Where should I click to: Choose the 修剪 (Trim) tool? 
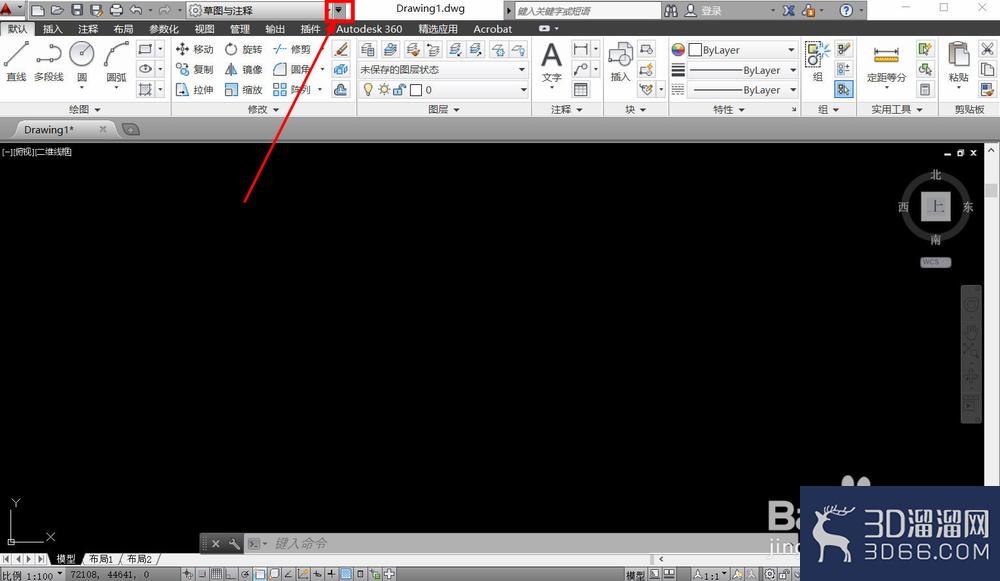coord(292,49)
